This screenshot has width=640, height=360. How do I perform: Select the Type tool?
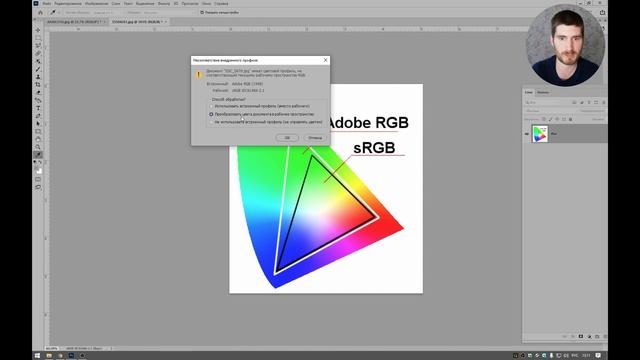tap(38, 108)
